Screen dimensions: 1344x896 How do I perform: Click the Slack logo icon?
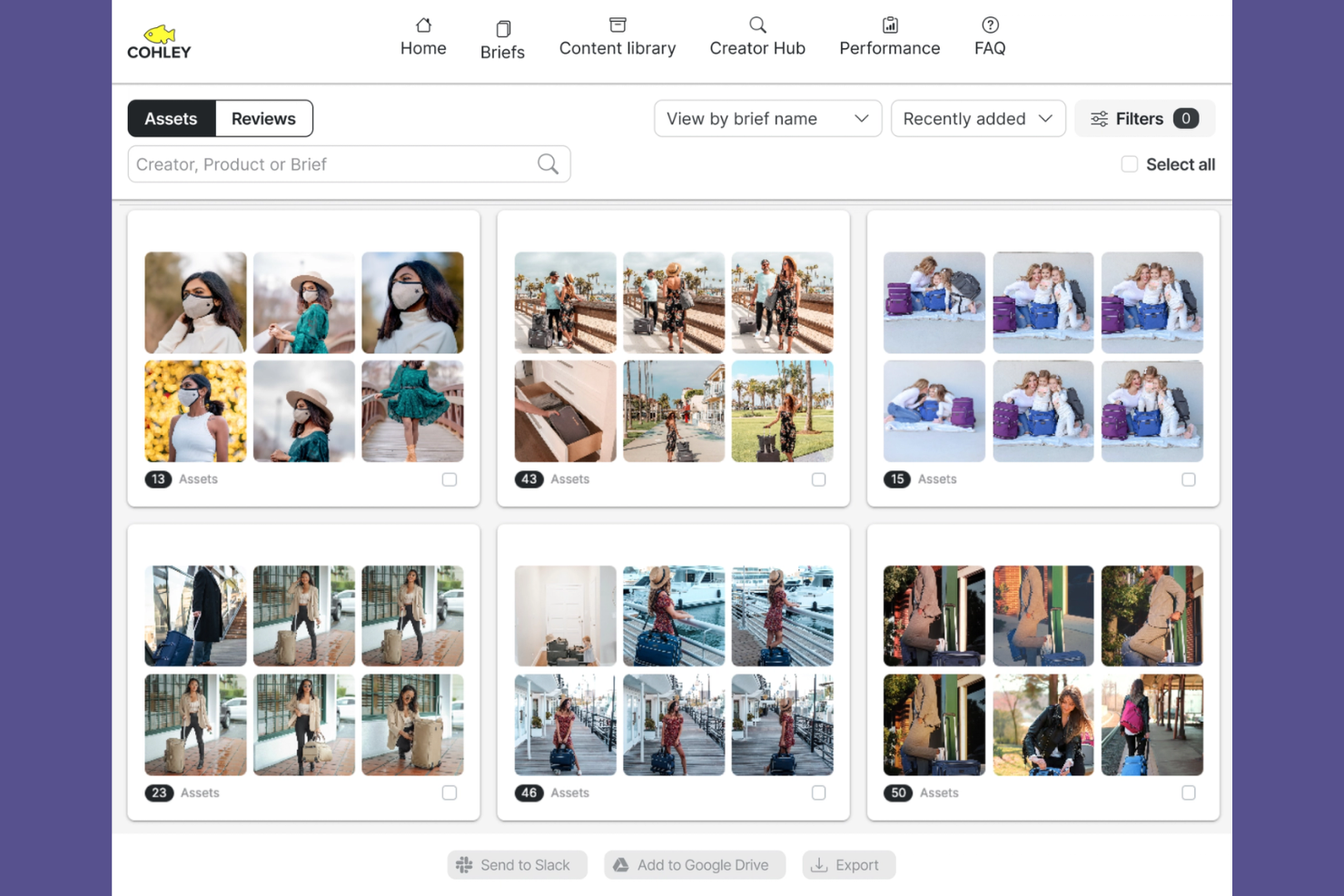pyautogui.click(x=464, y=865)
